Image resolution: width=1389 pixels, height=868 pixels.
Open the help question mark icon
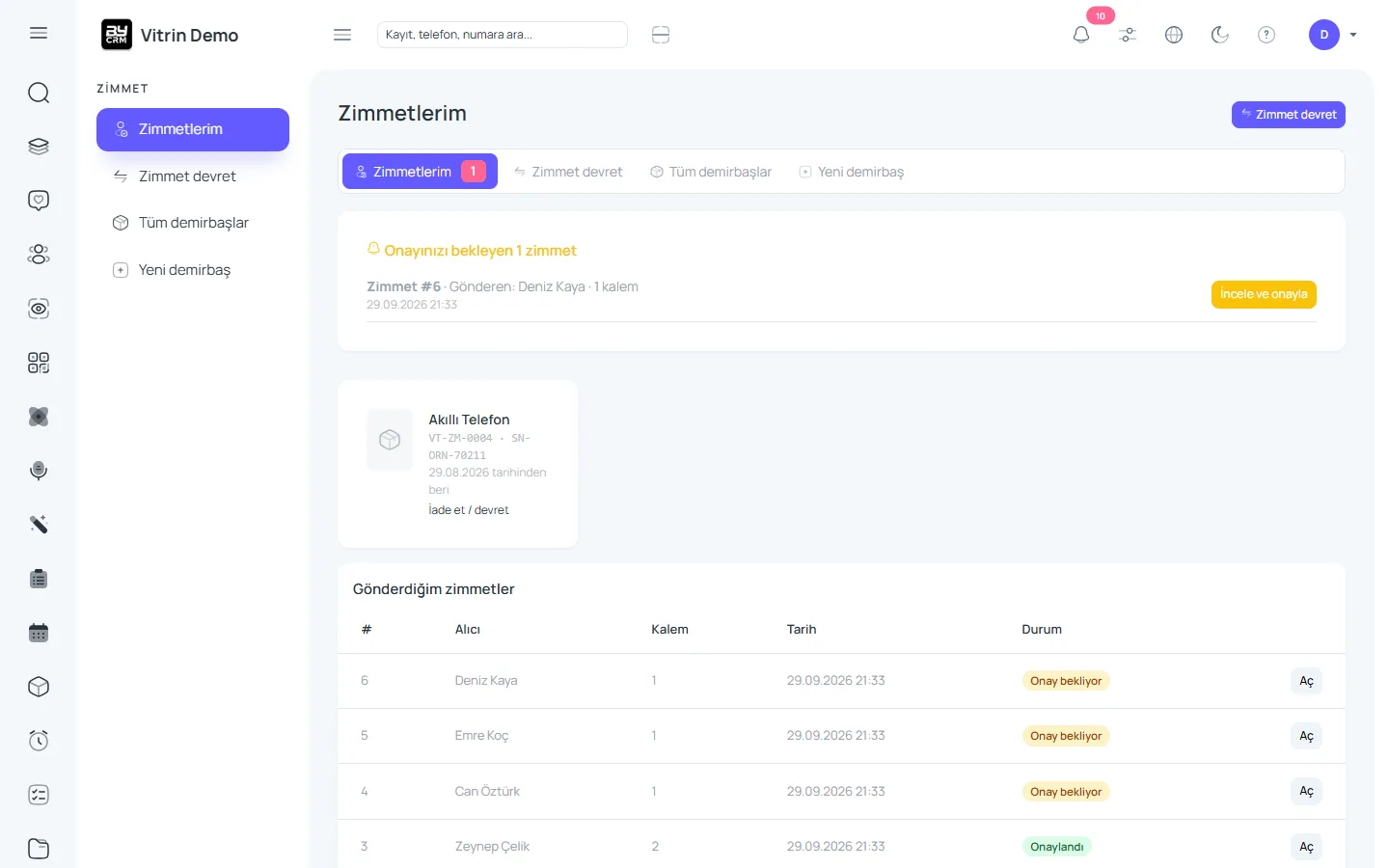click(1266, 35)
